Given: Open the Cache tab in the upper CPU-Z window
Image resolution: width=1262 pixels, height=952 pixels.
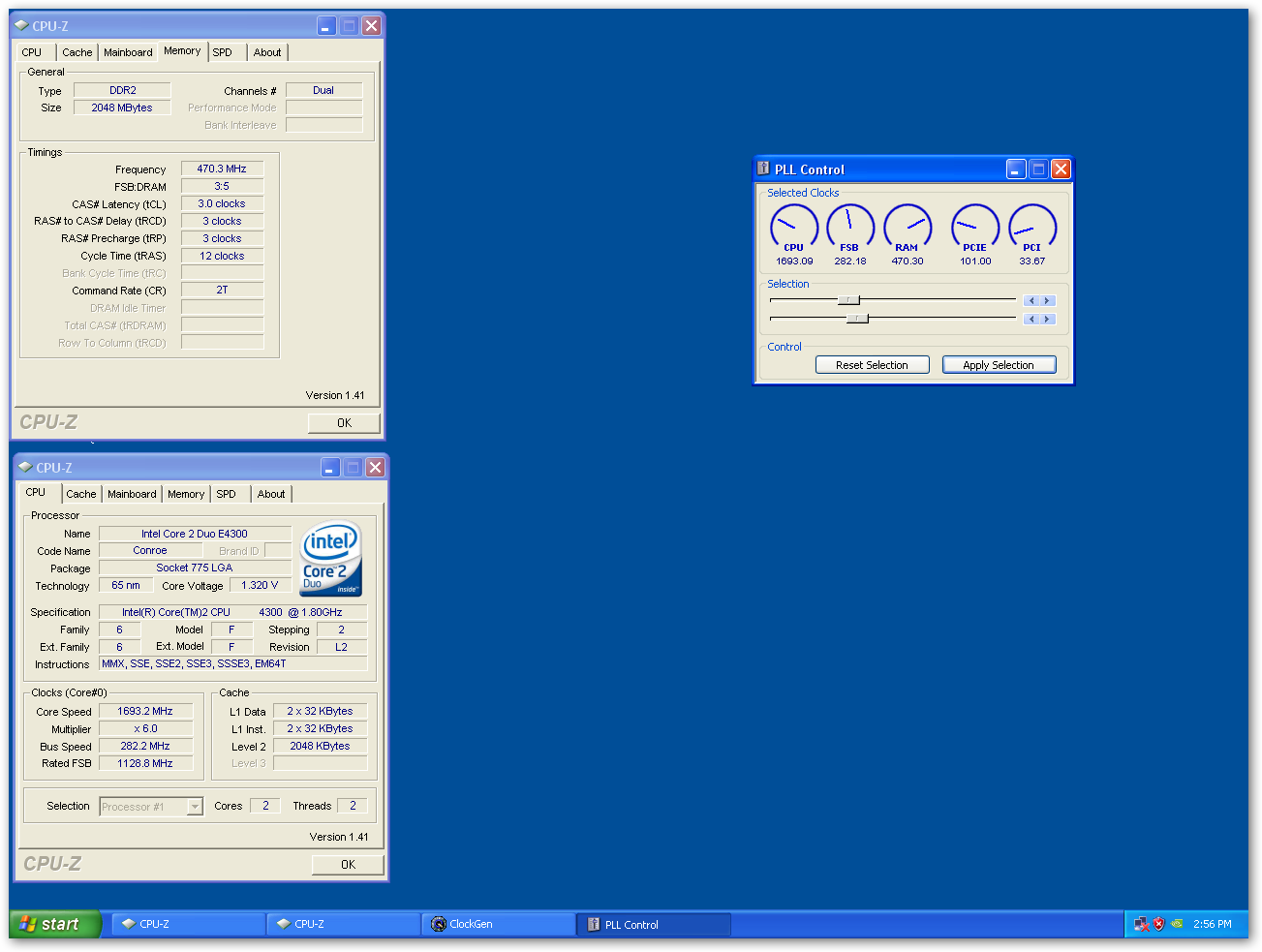Looking at the screenshot, I should click(x=77, y=52).
